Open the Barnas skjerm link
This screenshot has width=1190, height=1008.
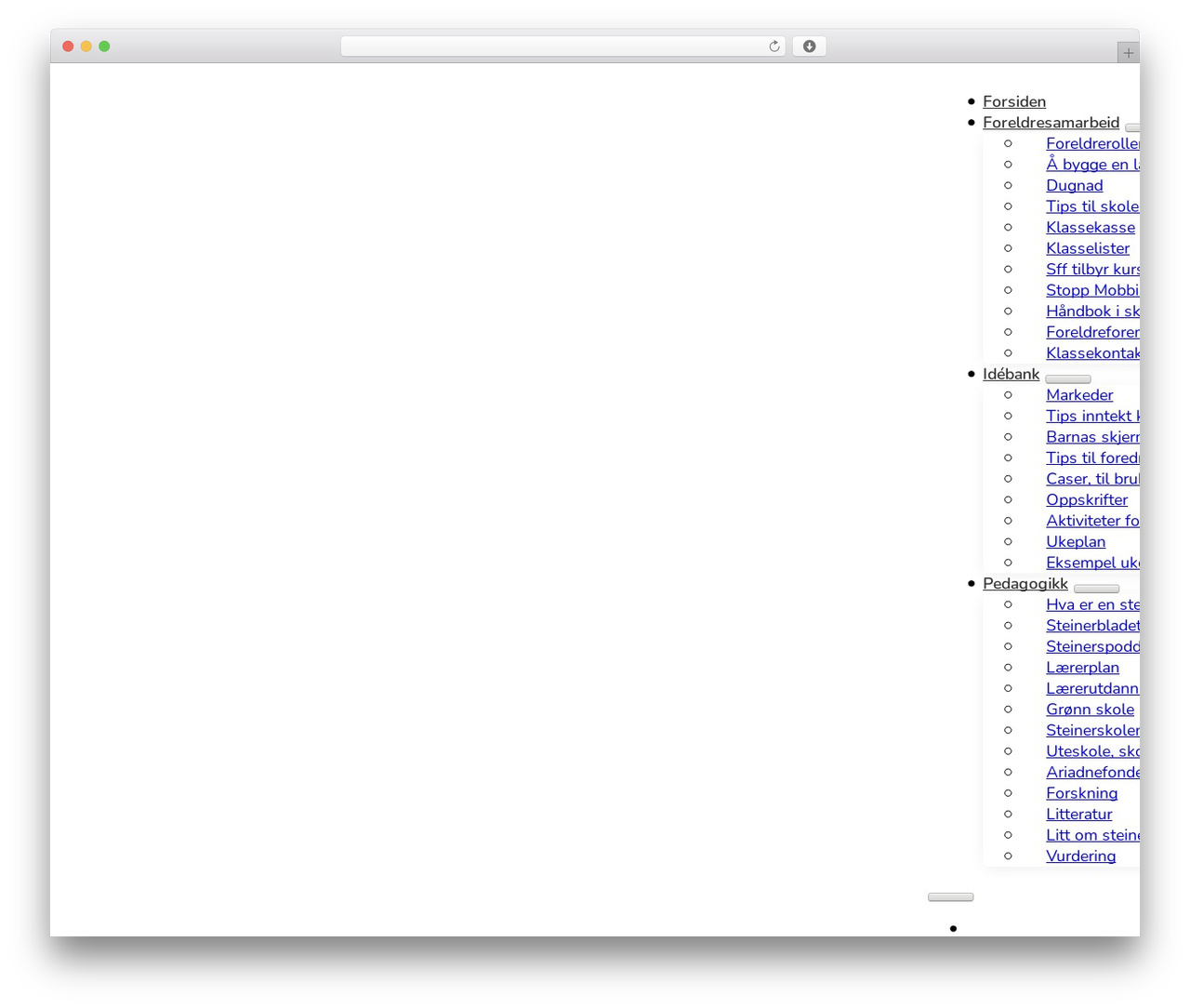pos(1092,436)
